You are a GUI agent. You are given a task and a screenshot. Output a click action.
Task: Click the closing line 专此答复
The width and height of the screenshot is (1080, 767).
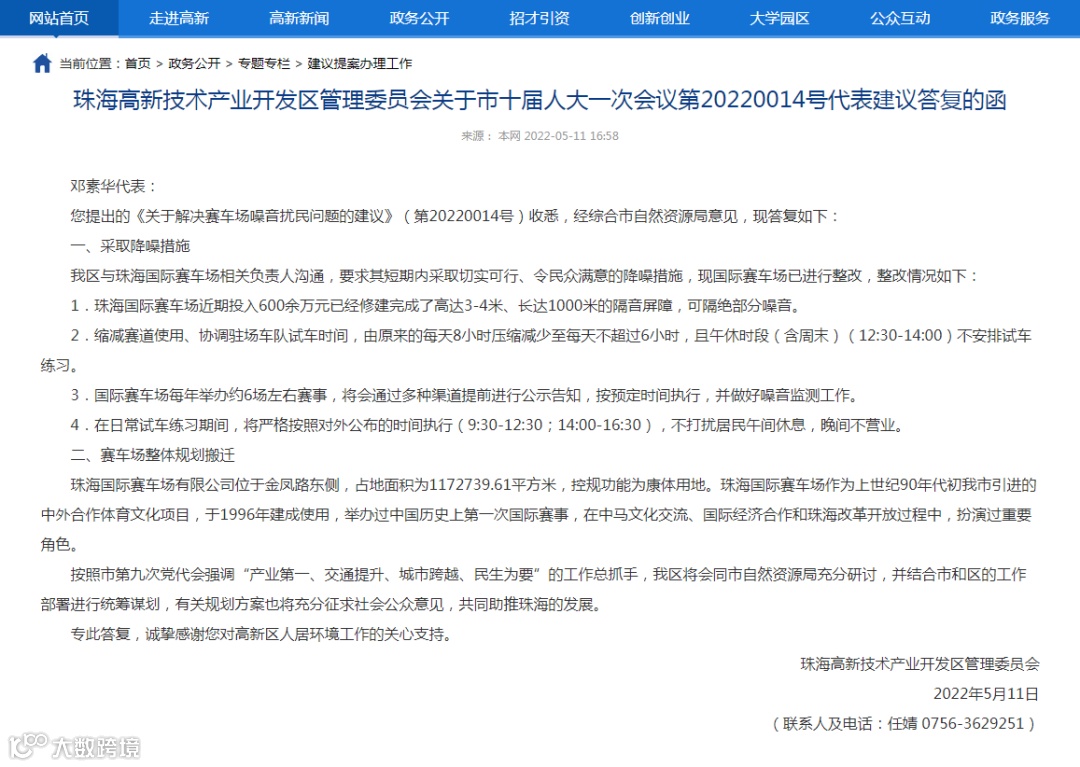(262, 634)
